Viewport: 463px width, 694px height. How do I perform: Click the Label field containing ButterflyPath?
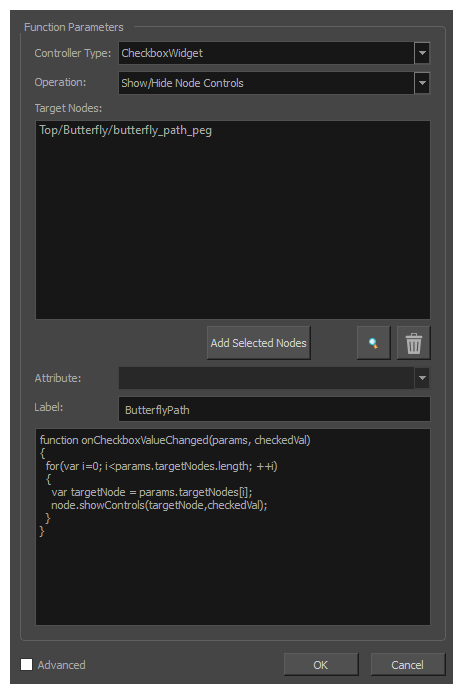274,409
